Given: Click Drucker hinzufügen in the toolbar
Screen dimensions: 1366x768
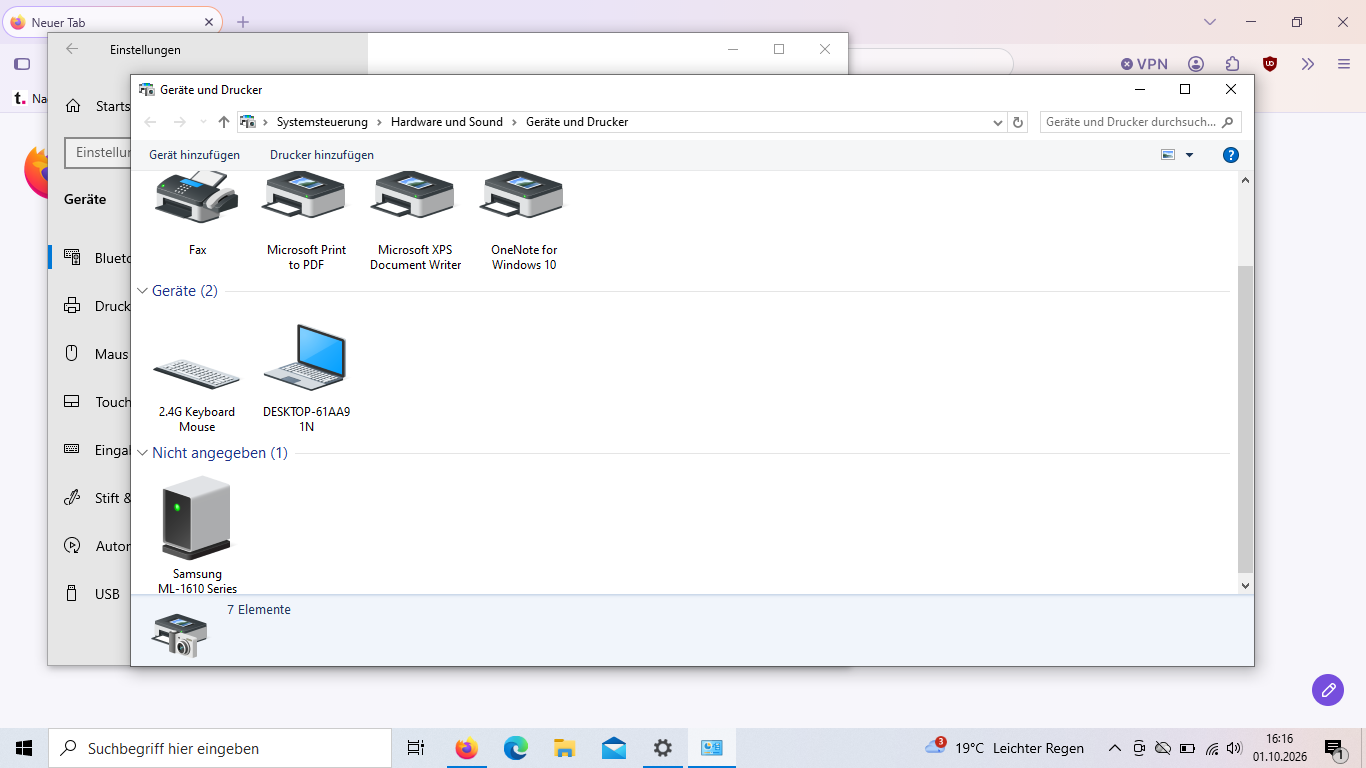Looking at the screenshot, I should (x=322, y=155).
